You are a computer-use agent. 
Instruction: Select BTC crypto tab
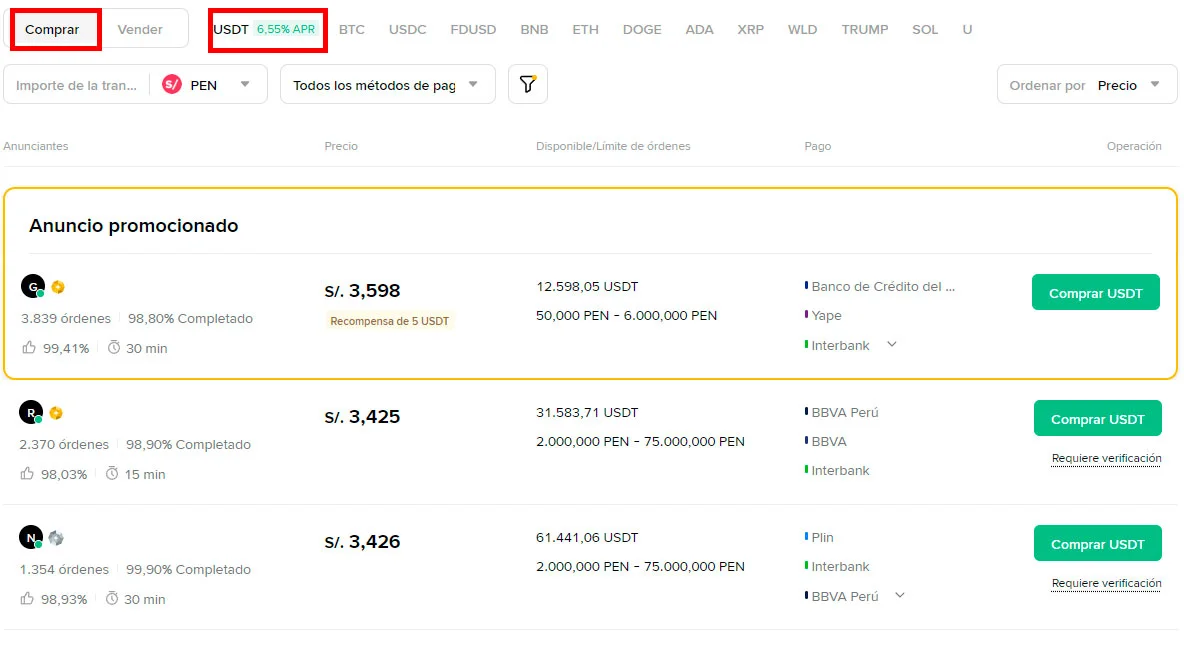coord(351,29)
